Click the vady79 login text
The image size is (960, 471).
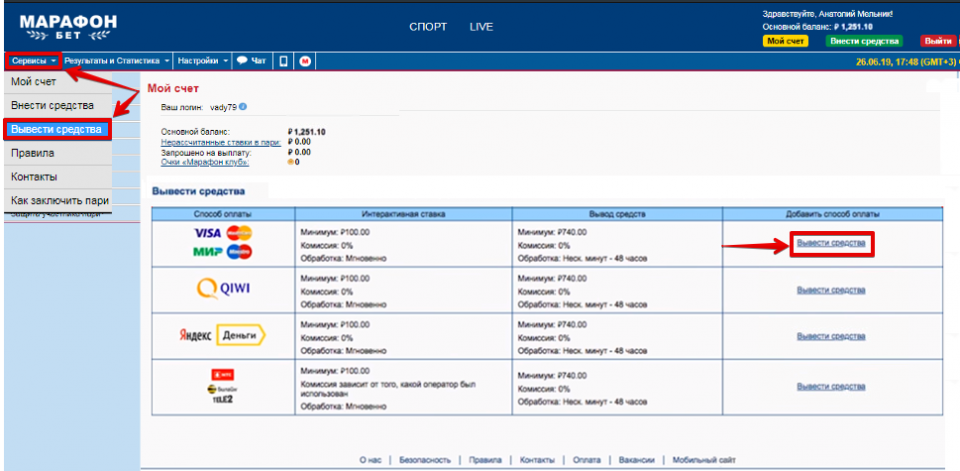[x=223, y=107]
